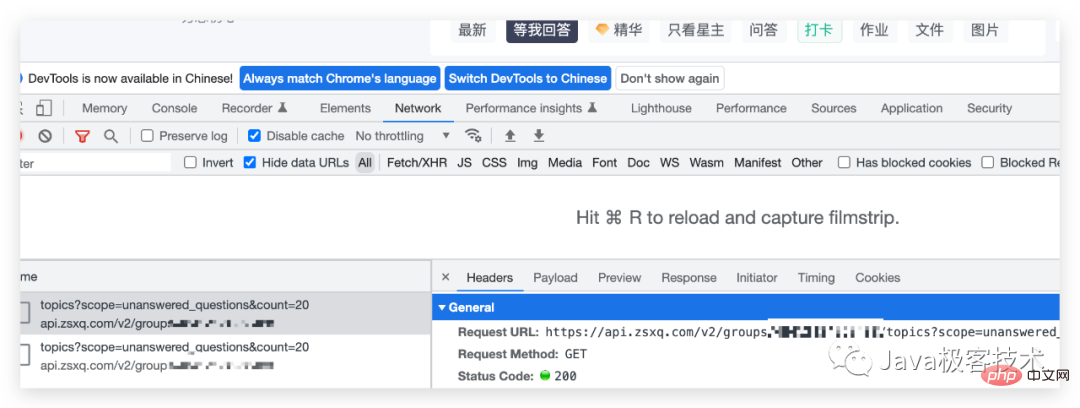This screenshot has height=408, width=1080.
Task: Click the Don't show again button
Action: tap(669, 78)
